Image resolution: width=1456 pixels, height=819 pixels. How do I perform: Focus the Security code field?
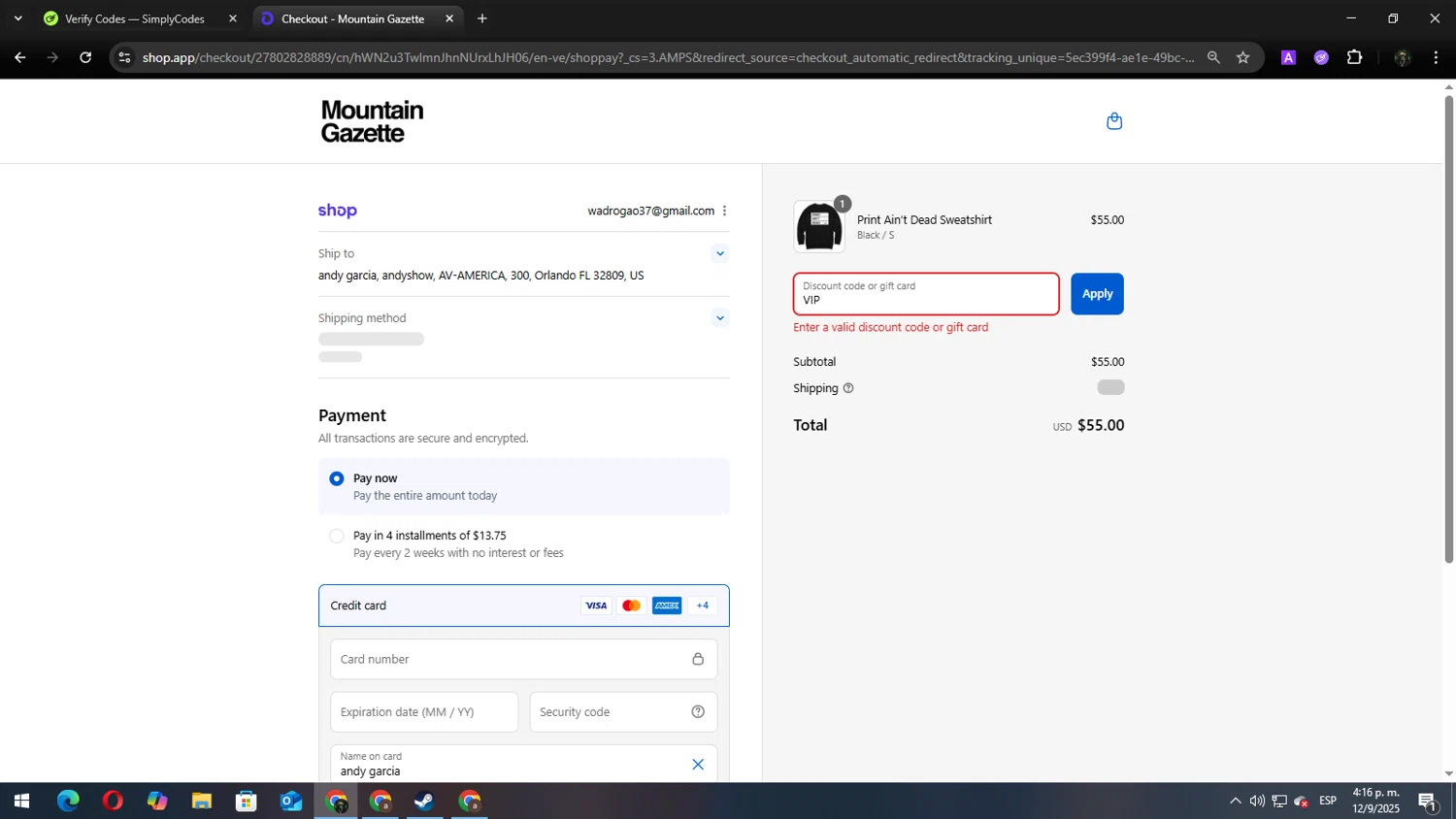click(x=623, y=712)
